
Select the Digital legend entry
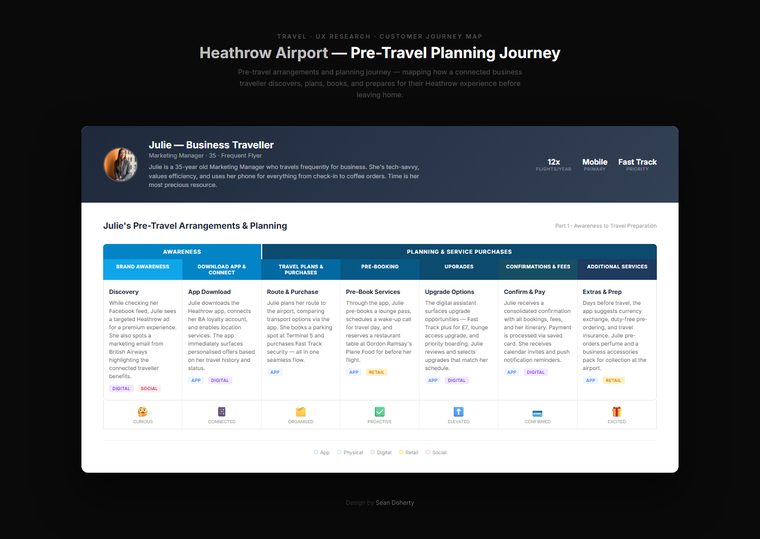pyautogui.click(x=381, y=452)
